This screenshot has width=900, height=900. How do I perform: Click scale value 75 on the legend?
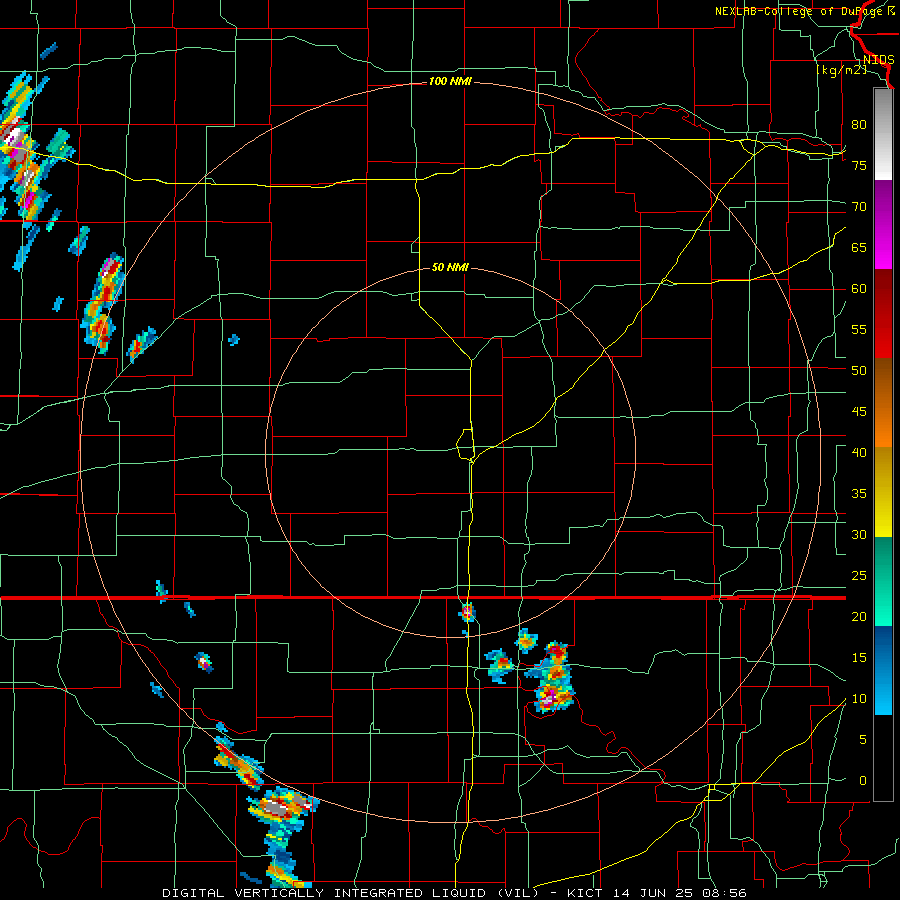click(859, 165)
